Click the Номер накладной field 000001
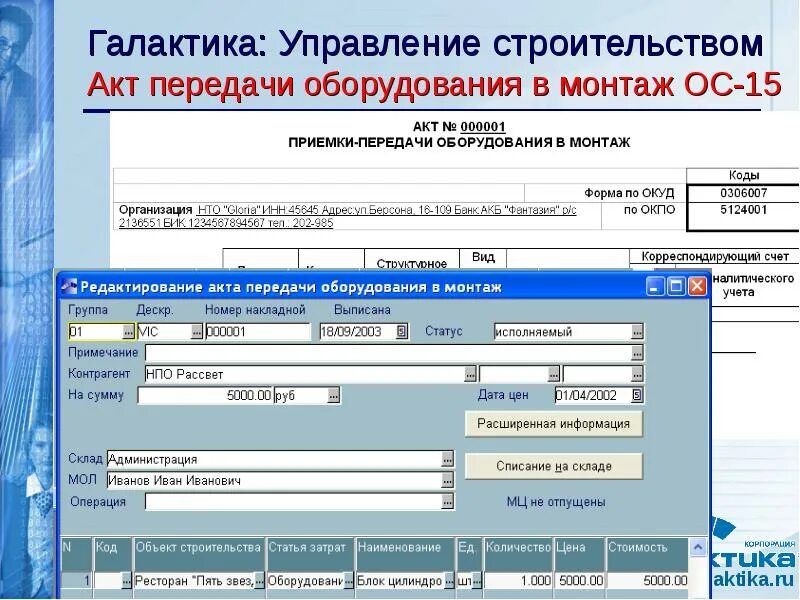This screenshot has width=800, height=600. pos(258,332)
